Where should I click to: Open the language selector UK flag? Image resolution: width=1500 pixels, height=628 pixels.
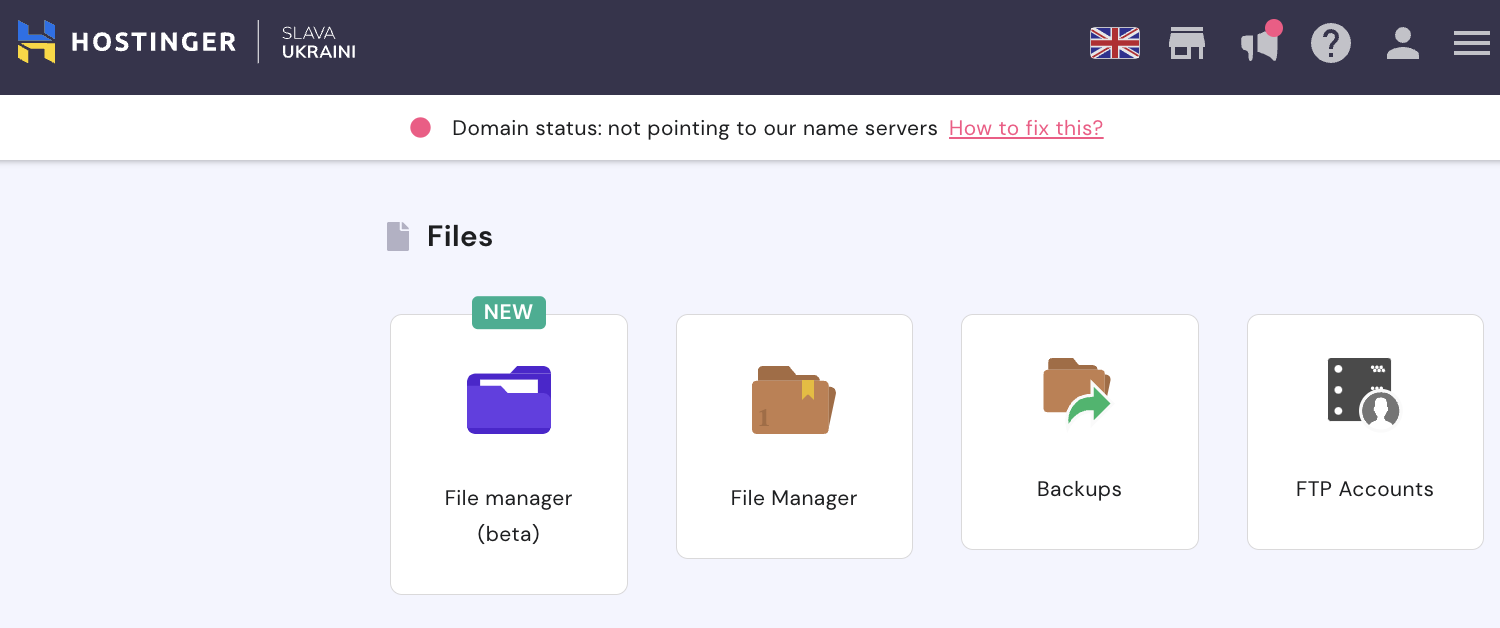(x=1114, y=43)
